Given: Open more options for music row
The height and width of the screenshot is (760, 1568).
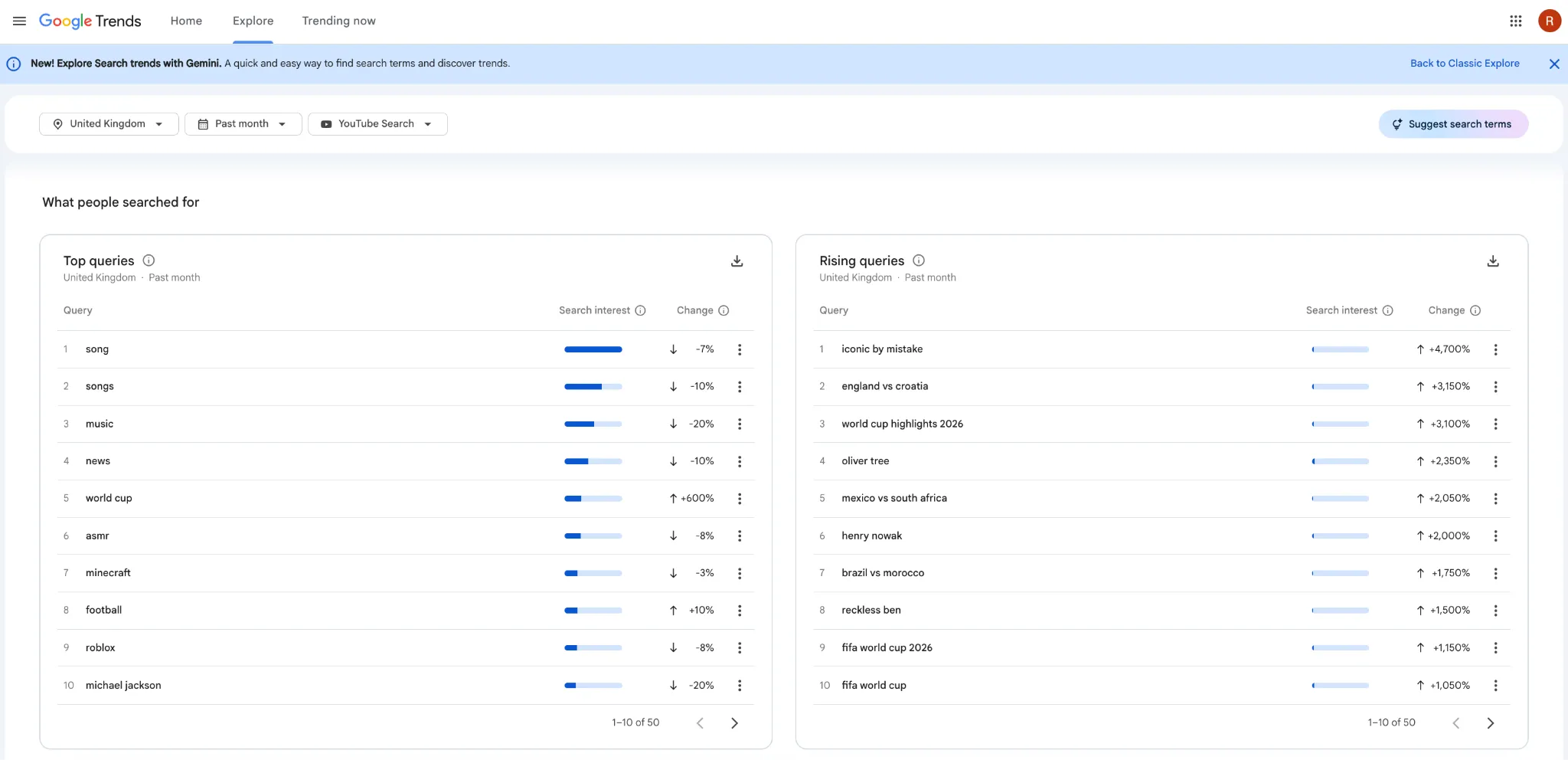Looking at the screenshot, I should pyautogui.click(x=740, y=424).
